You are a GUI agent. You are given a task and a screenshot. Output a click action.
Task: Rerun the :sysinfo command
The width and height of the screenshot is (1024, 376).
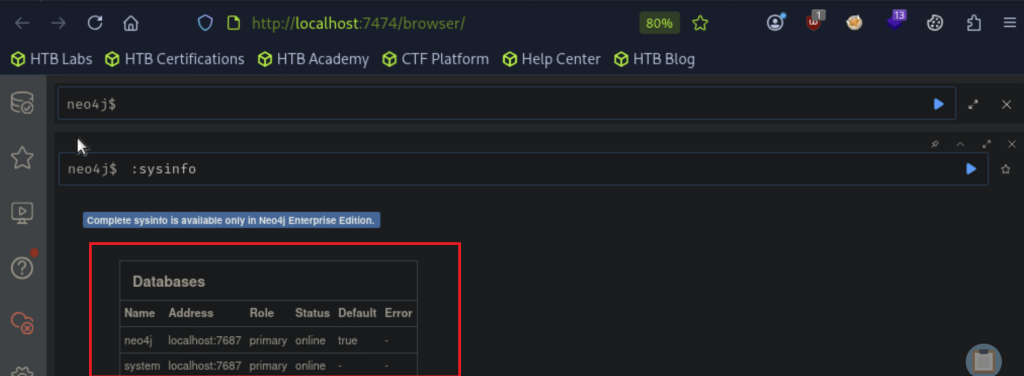coord(971,169)
